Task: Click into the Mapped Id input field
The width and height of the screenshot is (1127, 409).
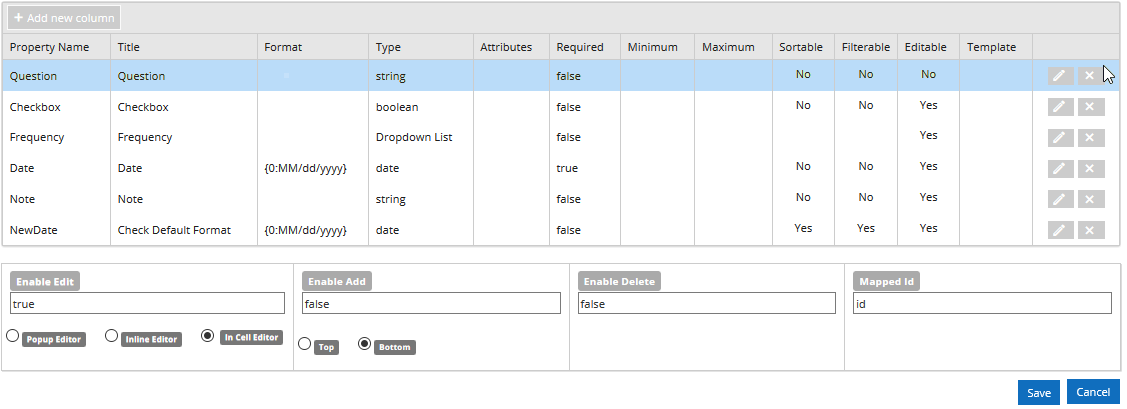Action: coord(981,304)
